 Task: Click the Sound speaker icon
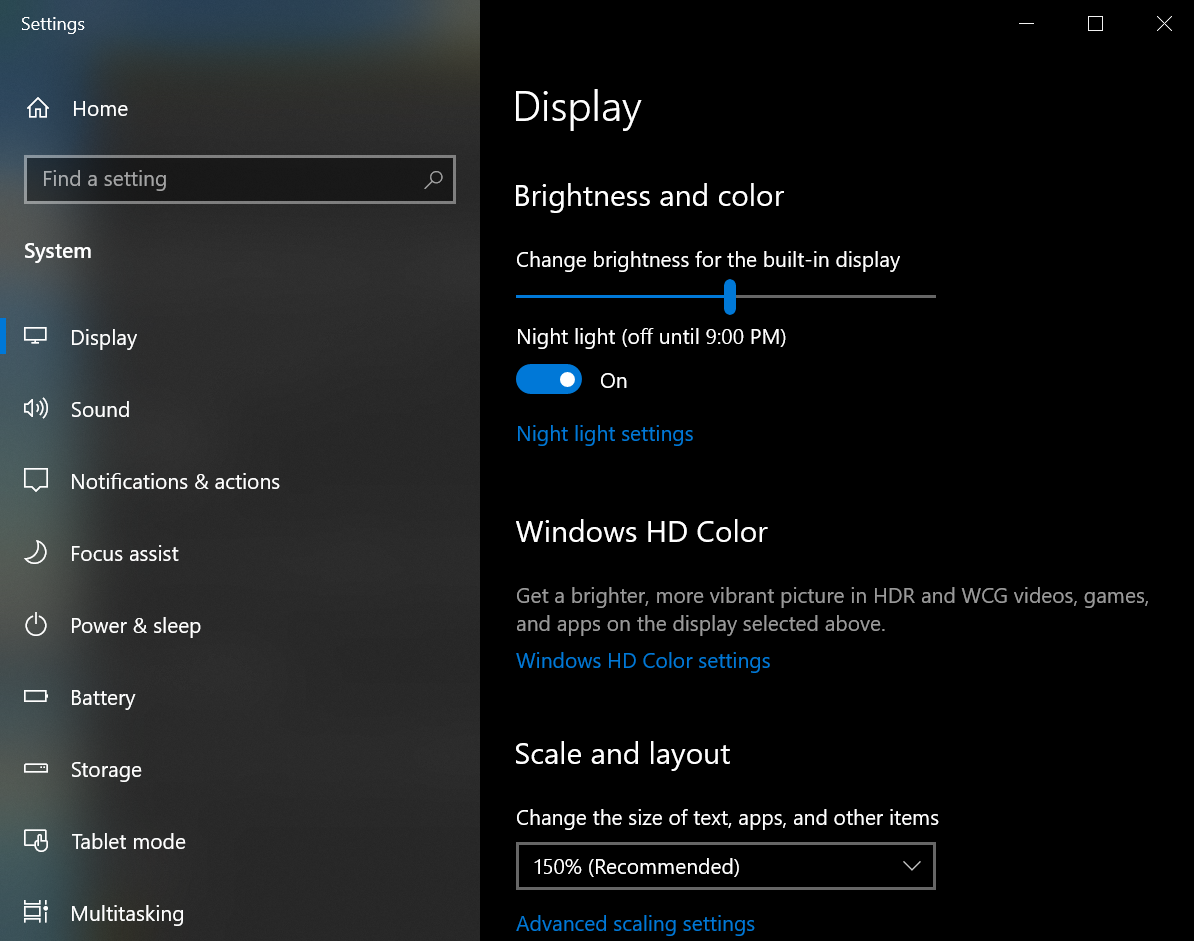[36, 409]
